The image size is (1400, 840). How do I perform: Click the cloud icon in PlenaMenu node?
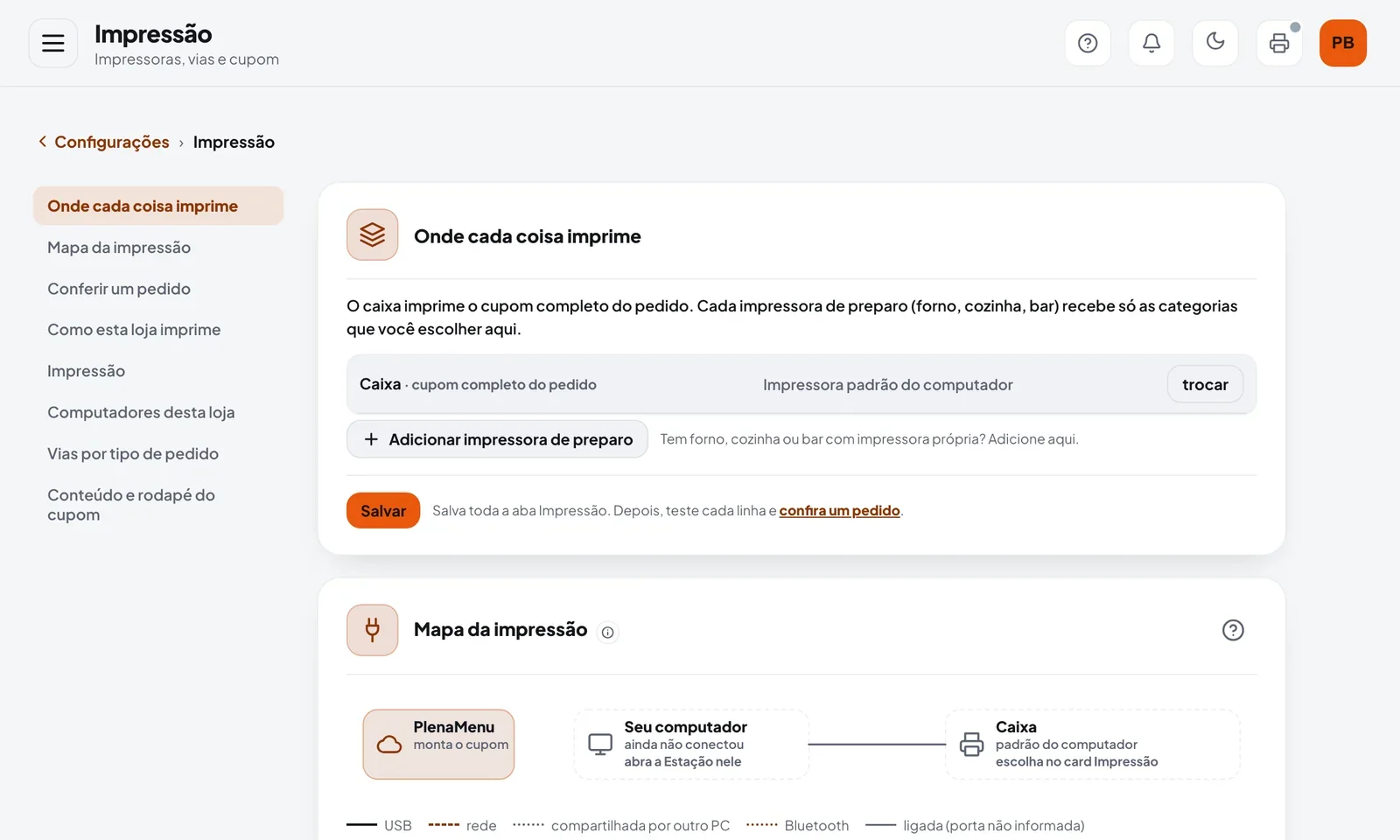389,744
